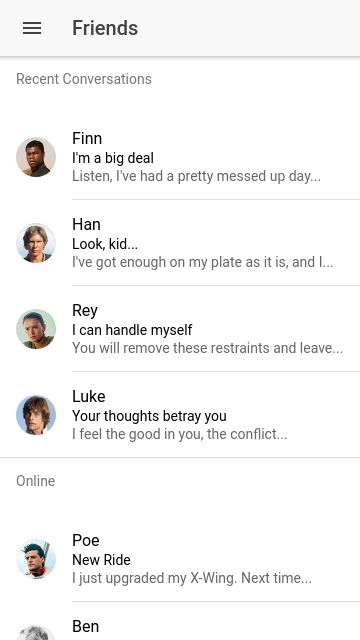The height and width of the screenshot is (640, 360).
Task: Open Finn's conversation name
Action: coord(87,138)
